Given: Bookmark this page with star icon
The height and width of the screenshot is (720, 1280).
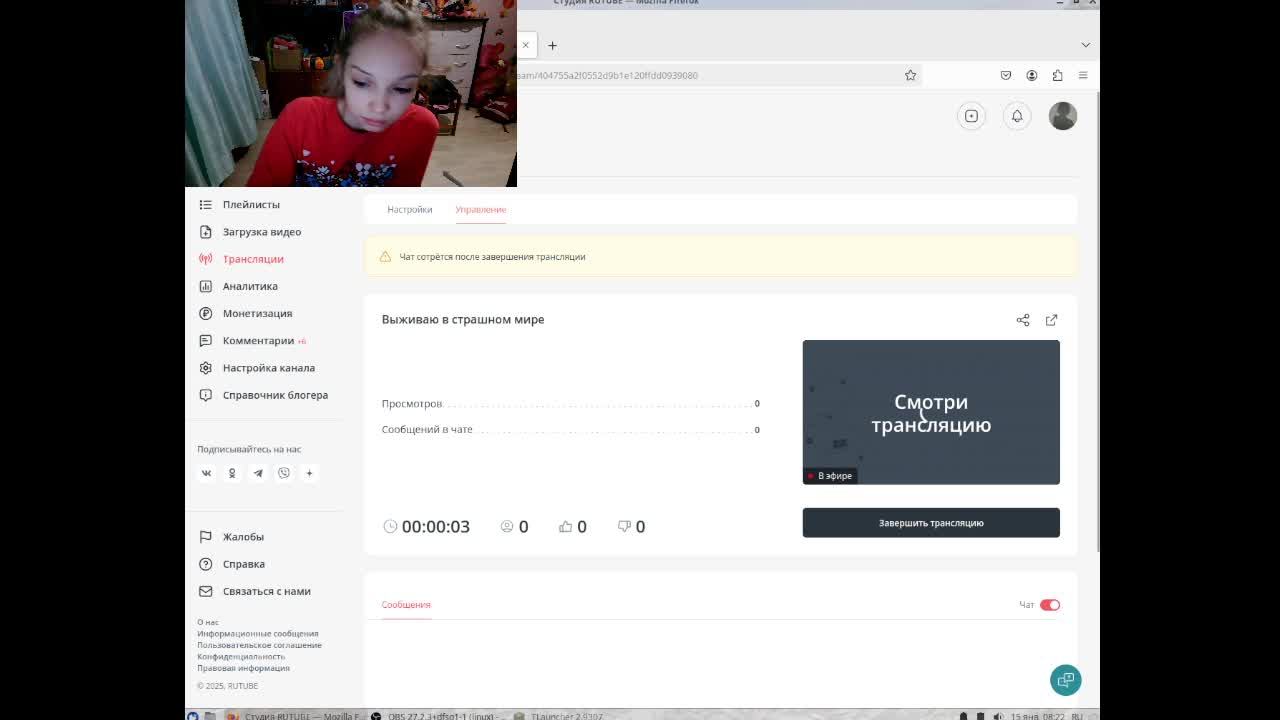Looking at the screenshot, I should 910,75.
